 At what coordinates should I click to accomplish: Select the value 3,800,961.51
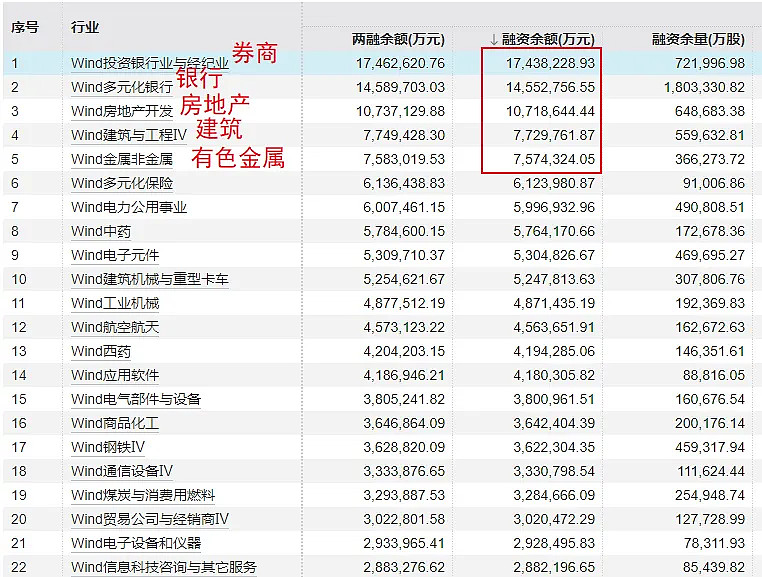pyautogui.click(x=554, y=399)
